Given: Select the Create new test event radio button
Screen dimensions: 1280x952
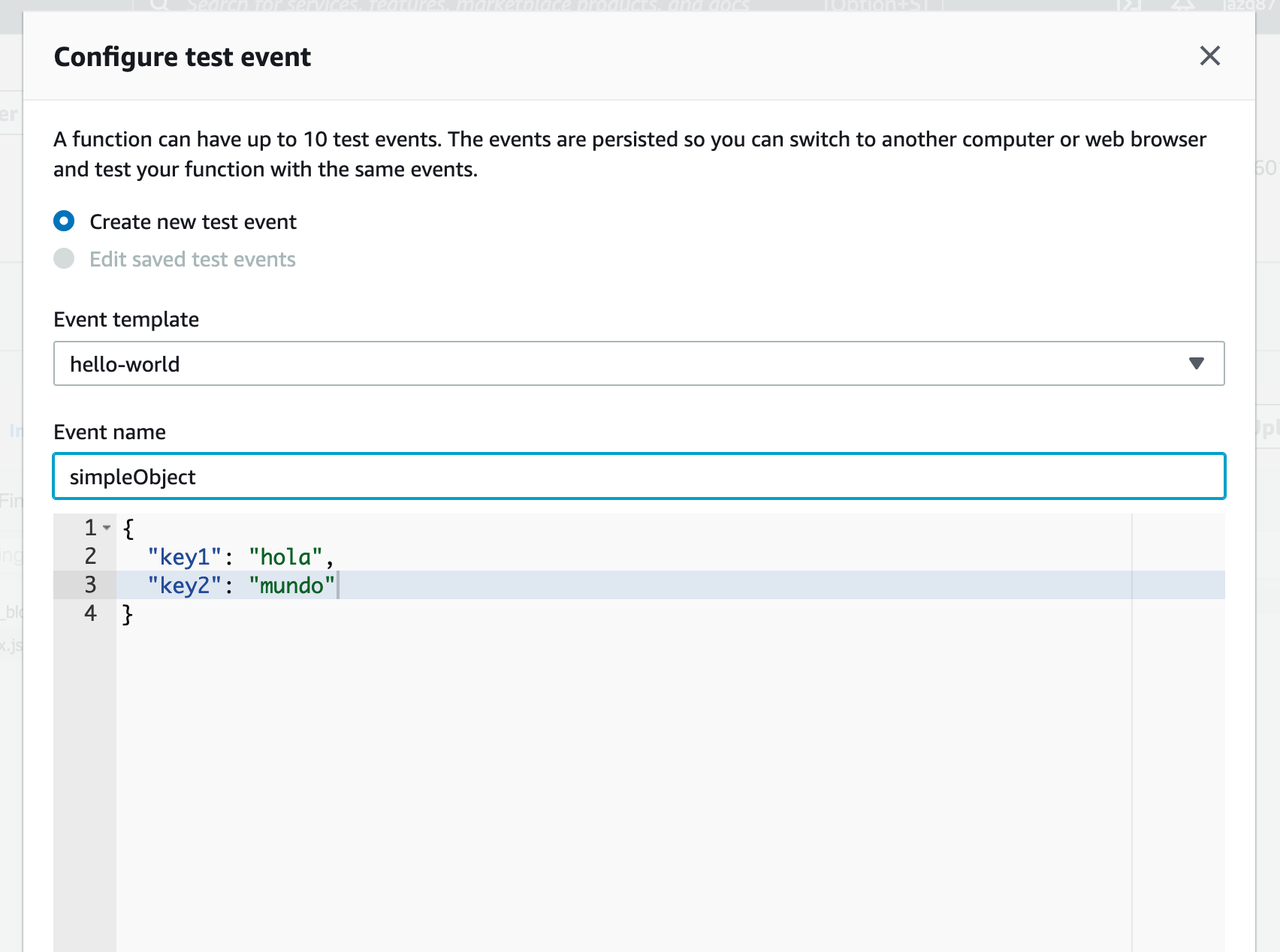Looking at the screenshot, I should tap(65, 221).
